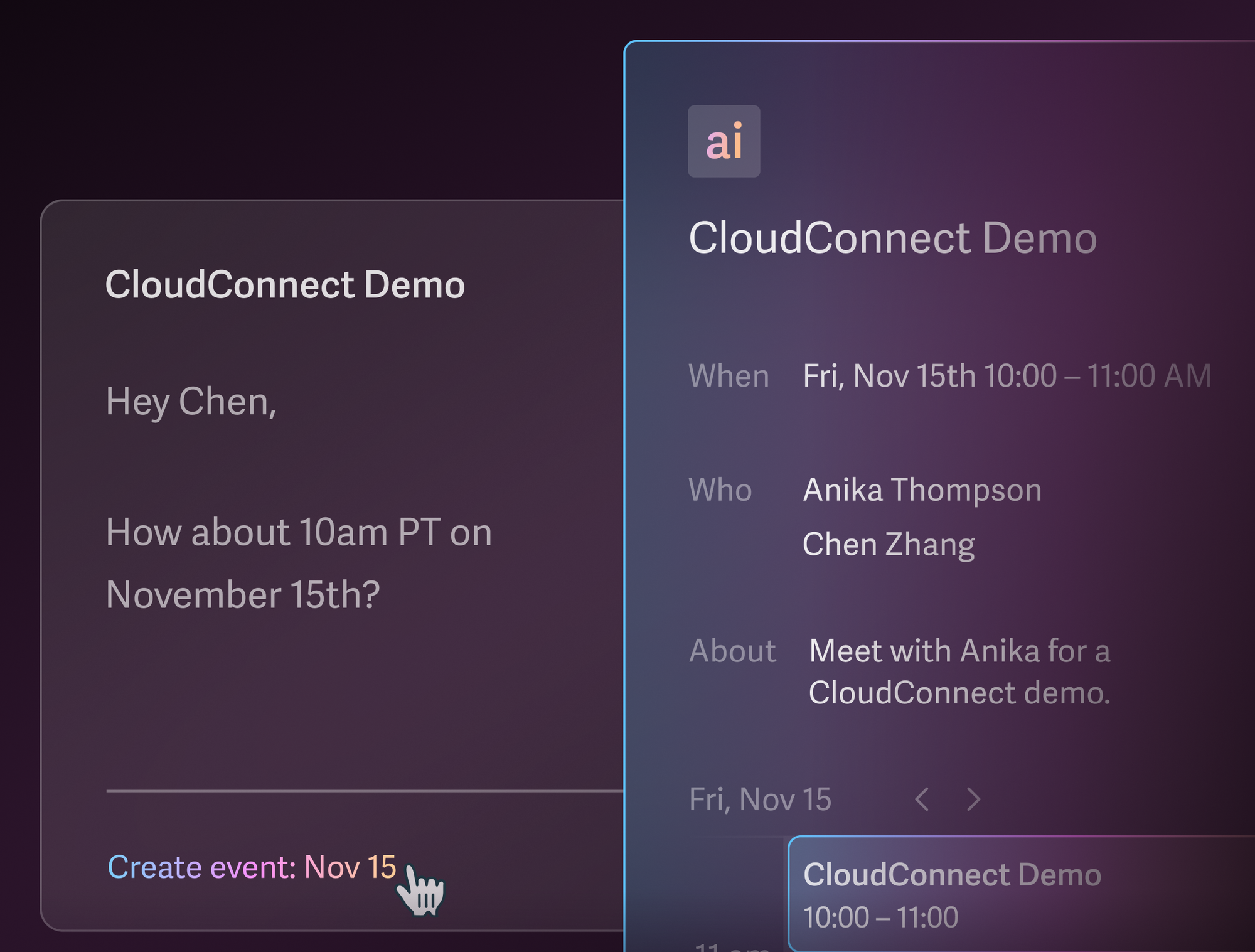Click the About label

coord(732,651)
